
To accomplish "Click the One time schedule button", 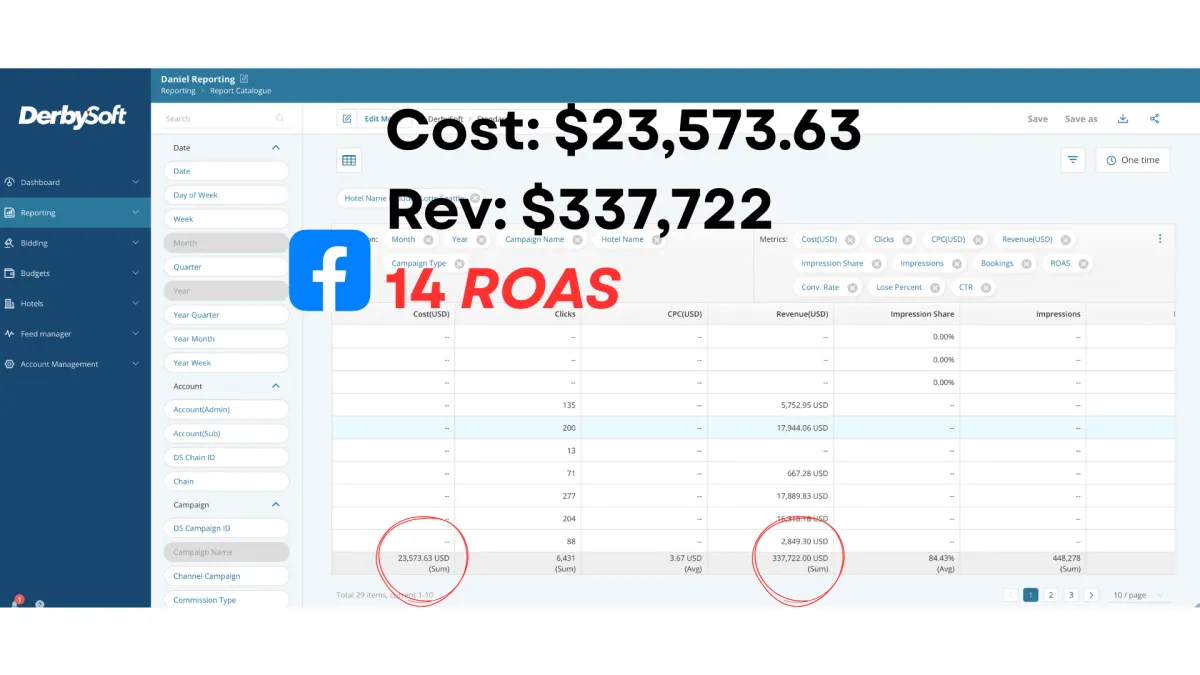I will (1133, 160).
